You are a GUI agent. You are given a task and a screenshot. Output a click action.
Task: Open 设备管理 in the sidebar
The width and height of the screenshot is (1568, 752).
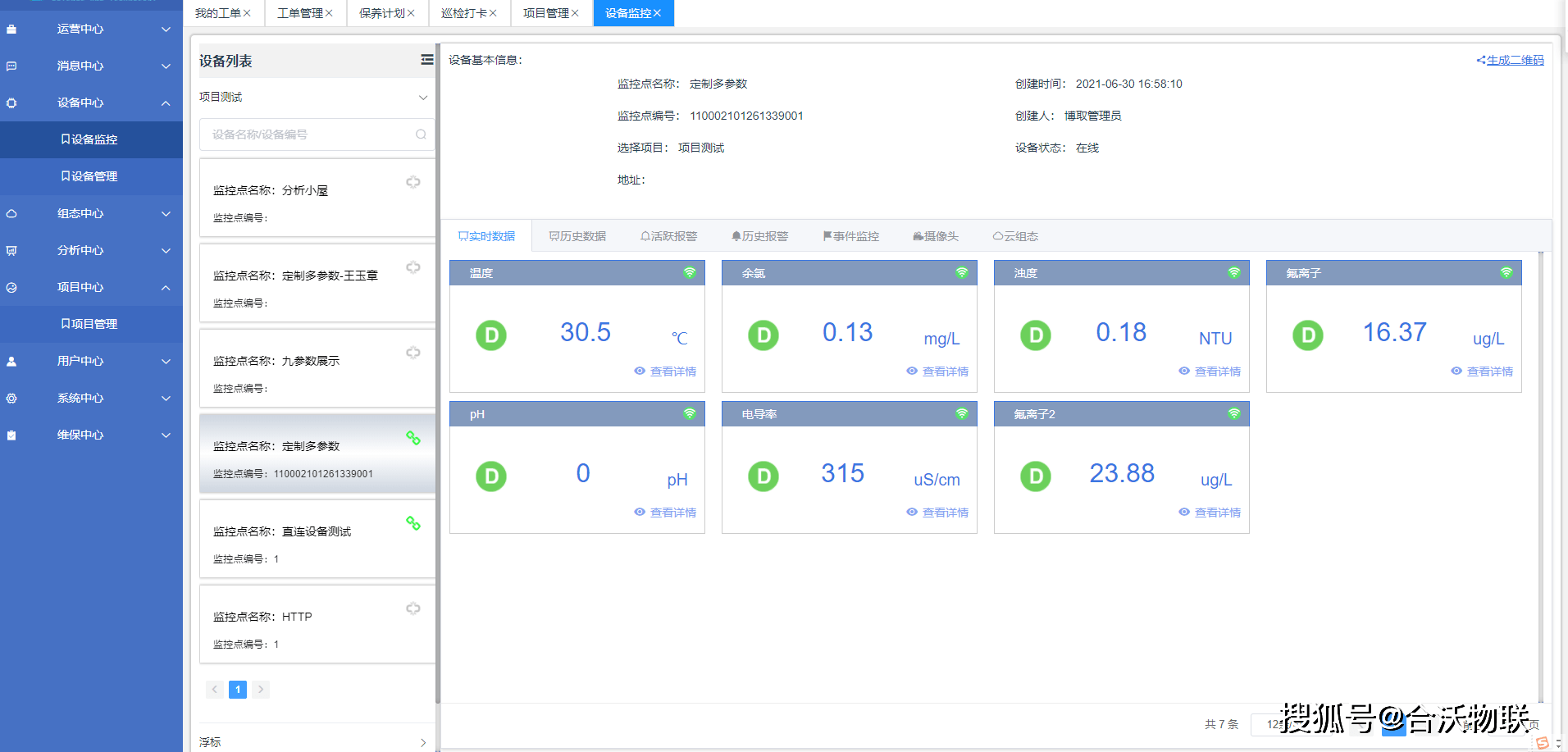pos(89,176)
